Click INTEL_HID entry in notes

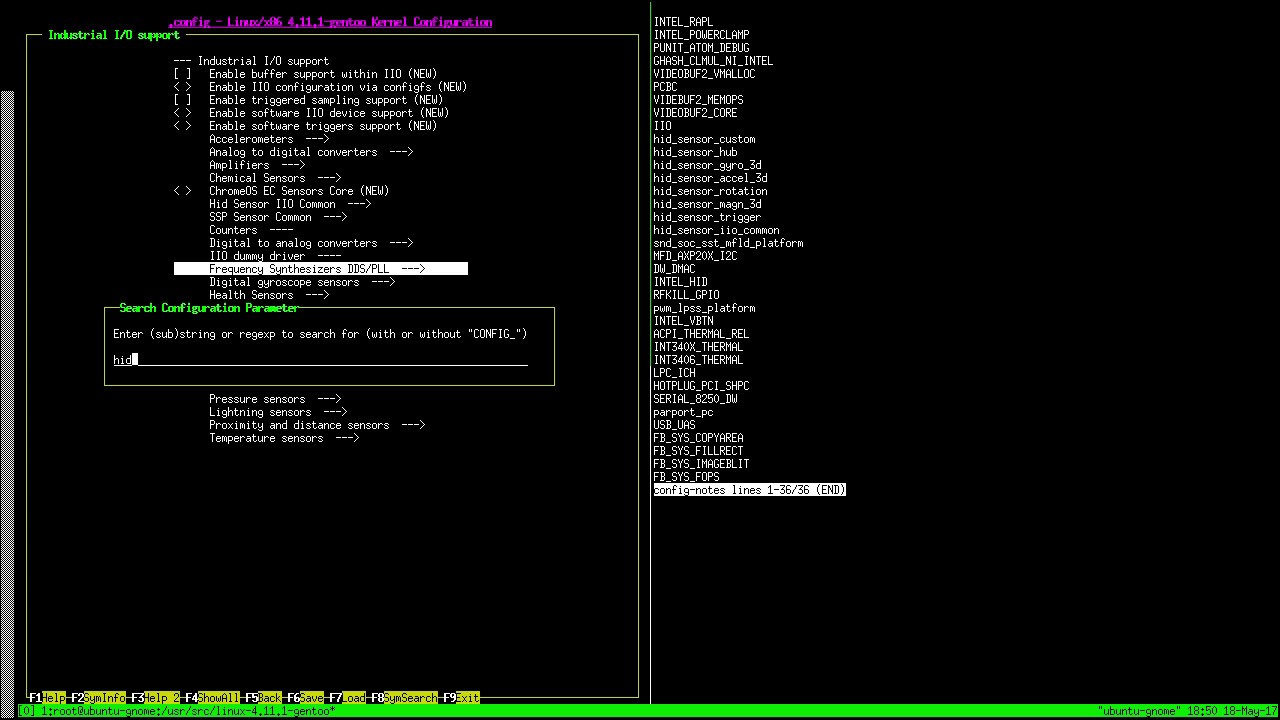(x=680, y=282)
